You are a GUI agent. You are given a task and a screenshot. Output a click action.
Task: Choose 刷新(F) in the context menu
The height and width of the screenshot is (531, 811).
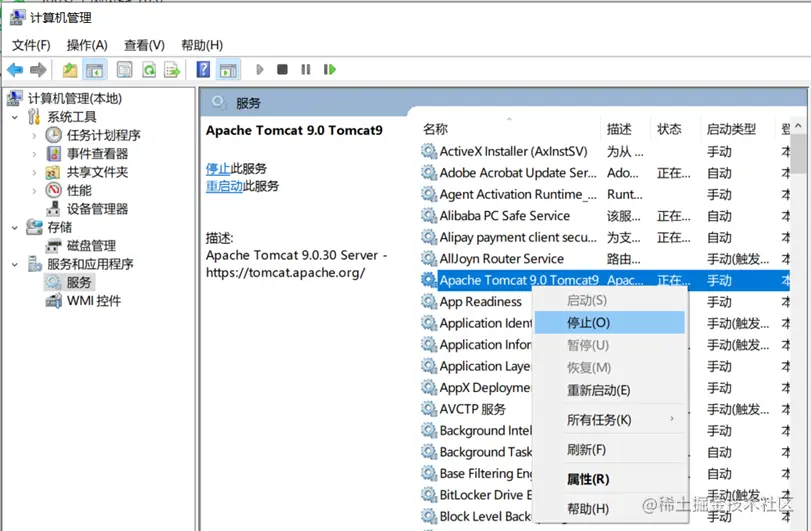609,450
